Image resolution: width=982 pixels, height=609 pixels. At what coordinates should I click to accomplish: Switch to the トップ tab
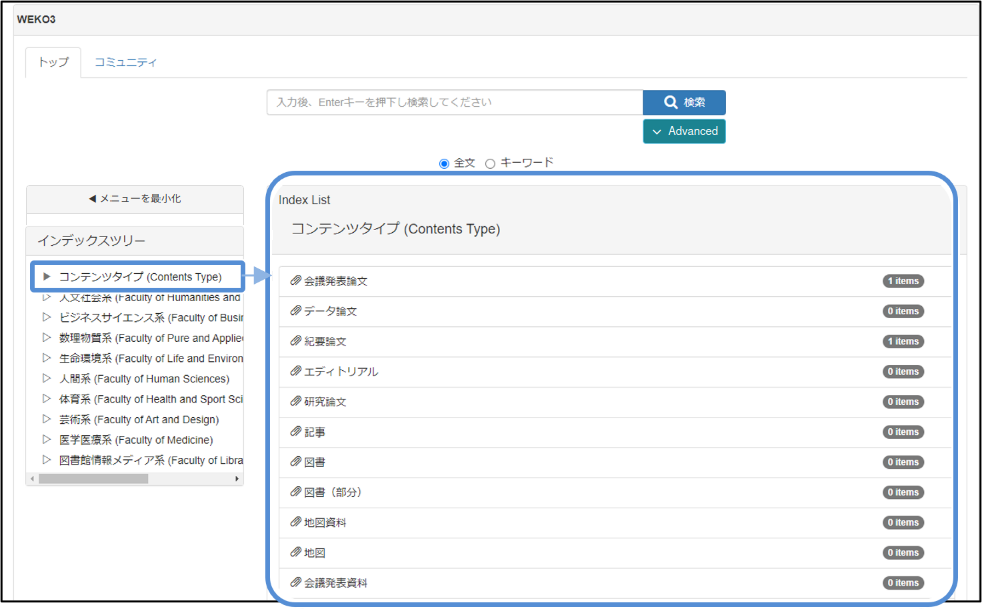pos(53,62)
